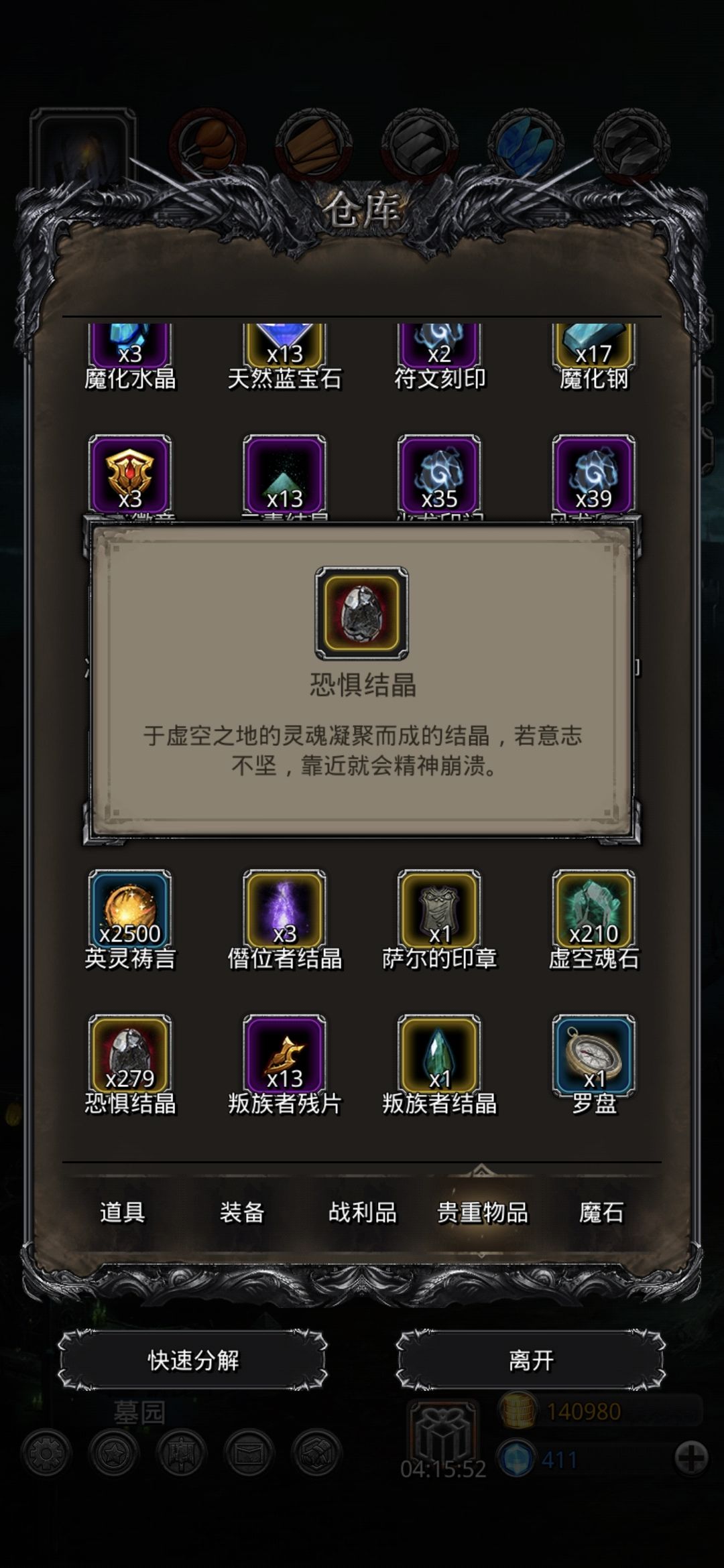The image size is (724, 1568).
Task: Tap the plus icon beside gems
Action: pos(691,1458)
